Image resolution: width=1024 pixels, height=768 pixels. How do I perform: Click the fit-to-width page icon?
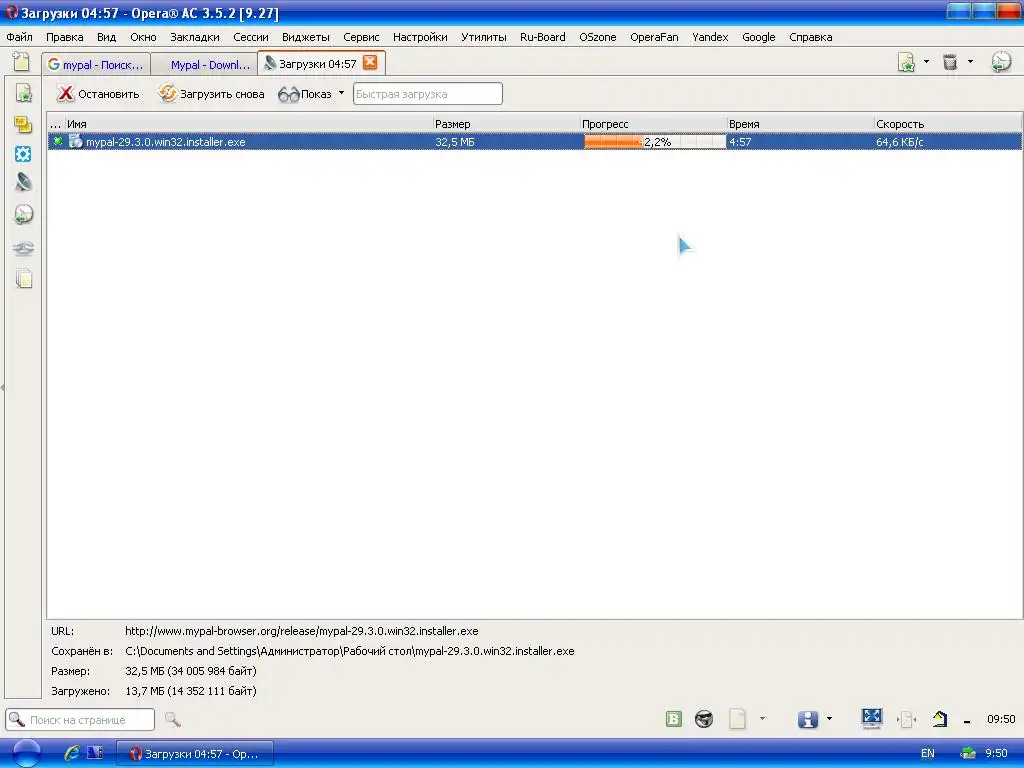pos(906,720)
